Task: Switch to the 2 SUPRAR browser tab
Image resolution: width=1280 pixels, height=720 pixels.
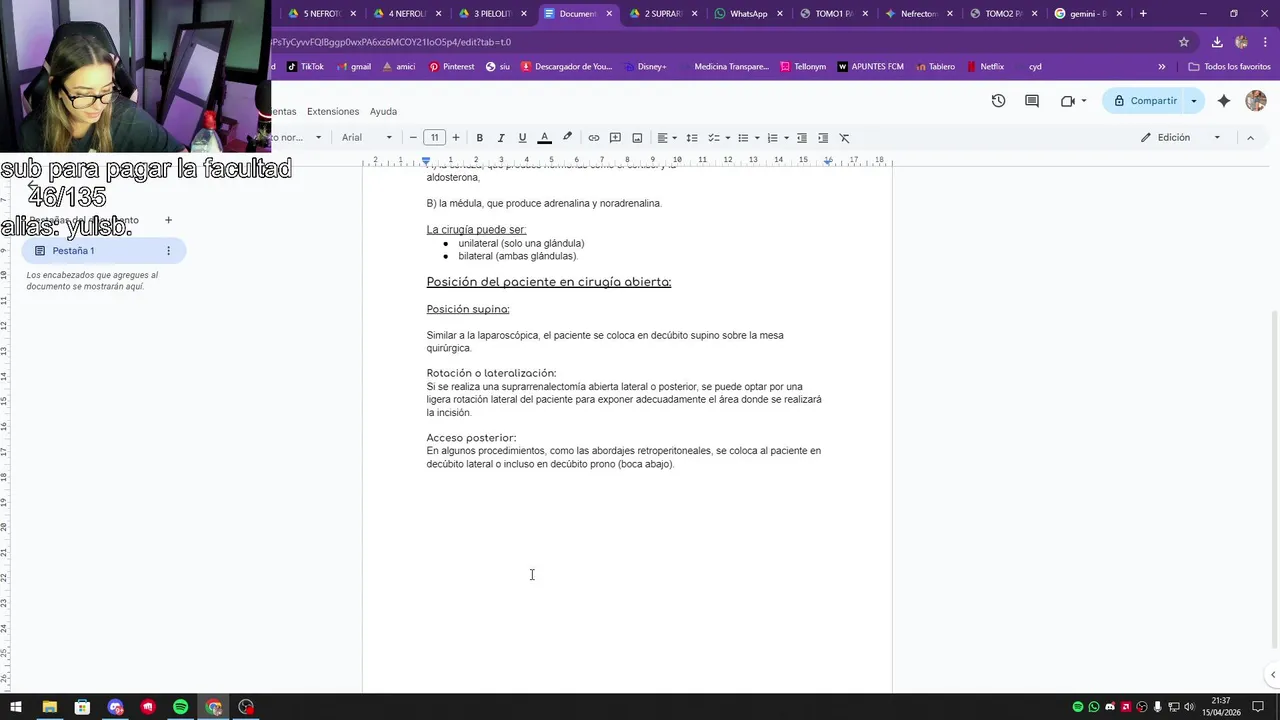Action: click(662, 14)
